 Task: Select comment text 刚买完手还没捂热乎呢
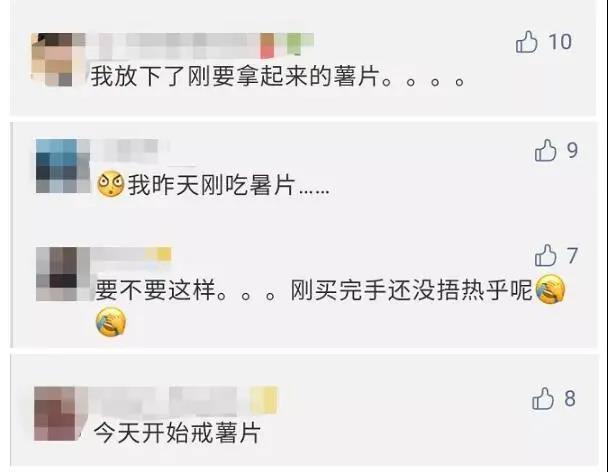[412, 290]
